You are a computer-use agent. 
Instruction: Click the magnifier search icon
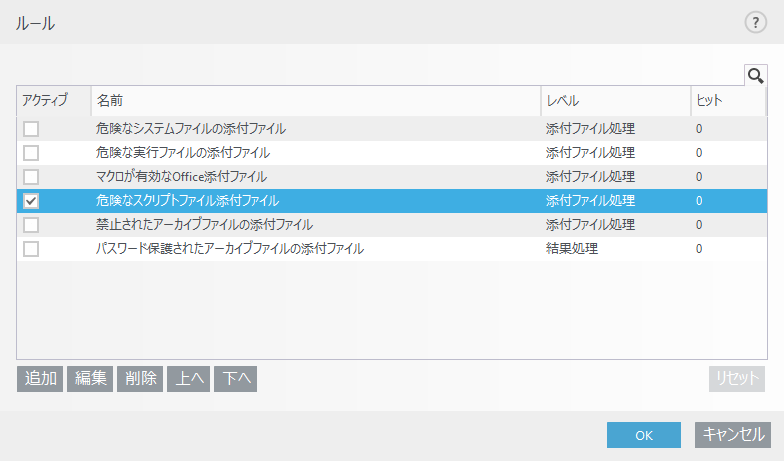(756, 76)
